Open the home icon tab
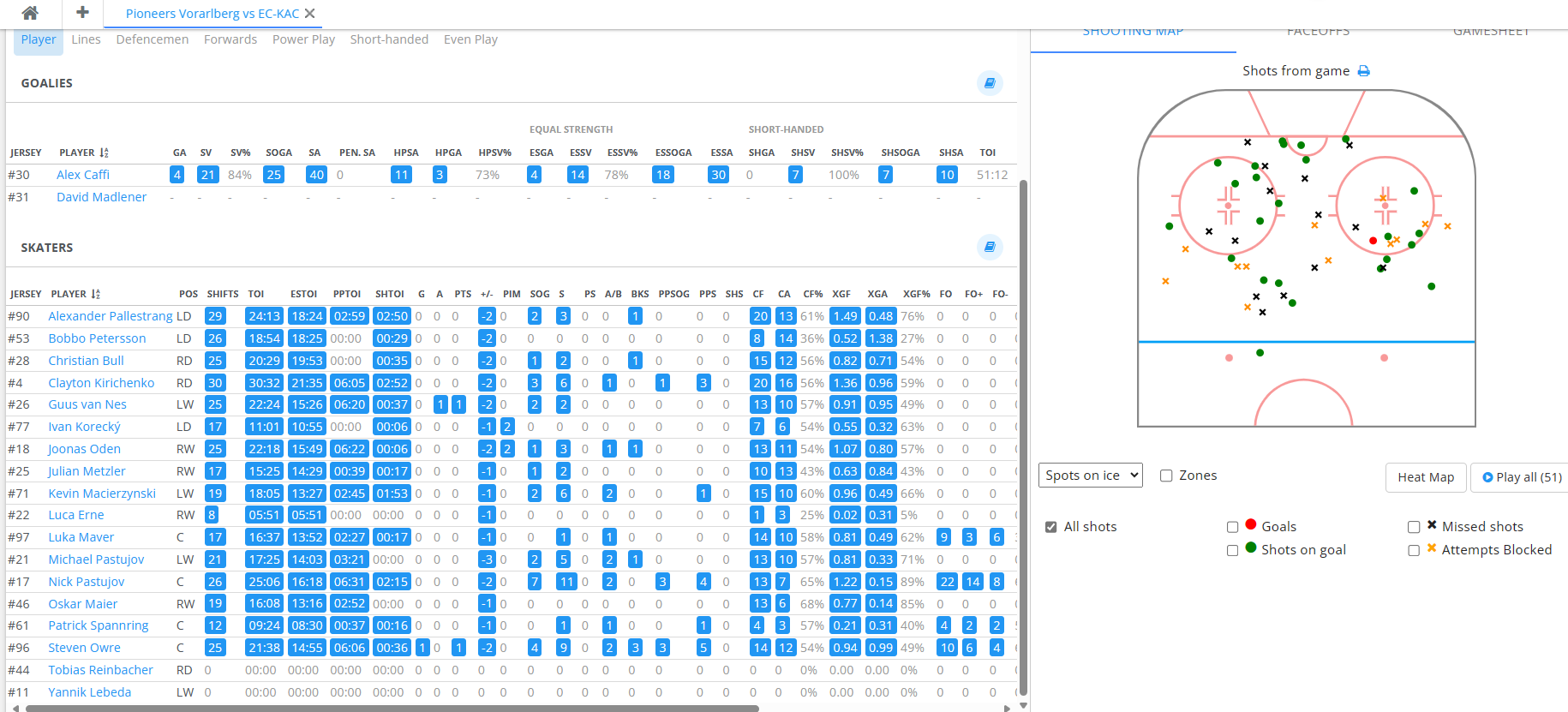 coord(30,13)
